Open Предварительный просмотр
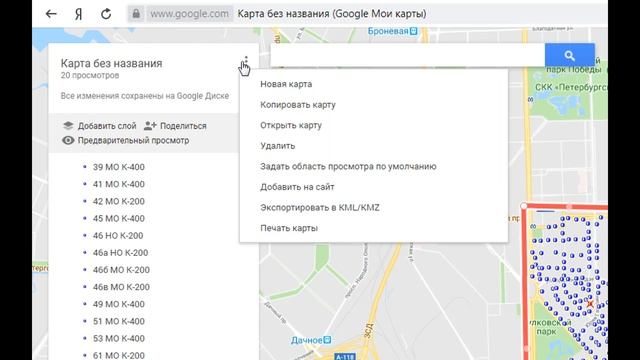 point(125,140)
